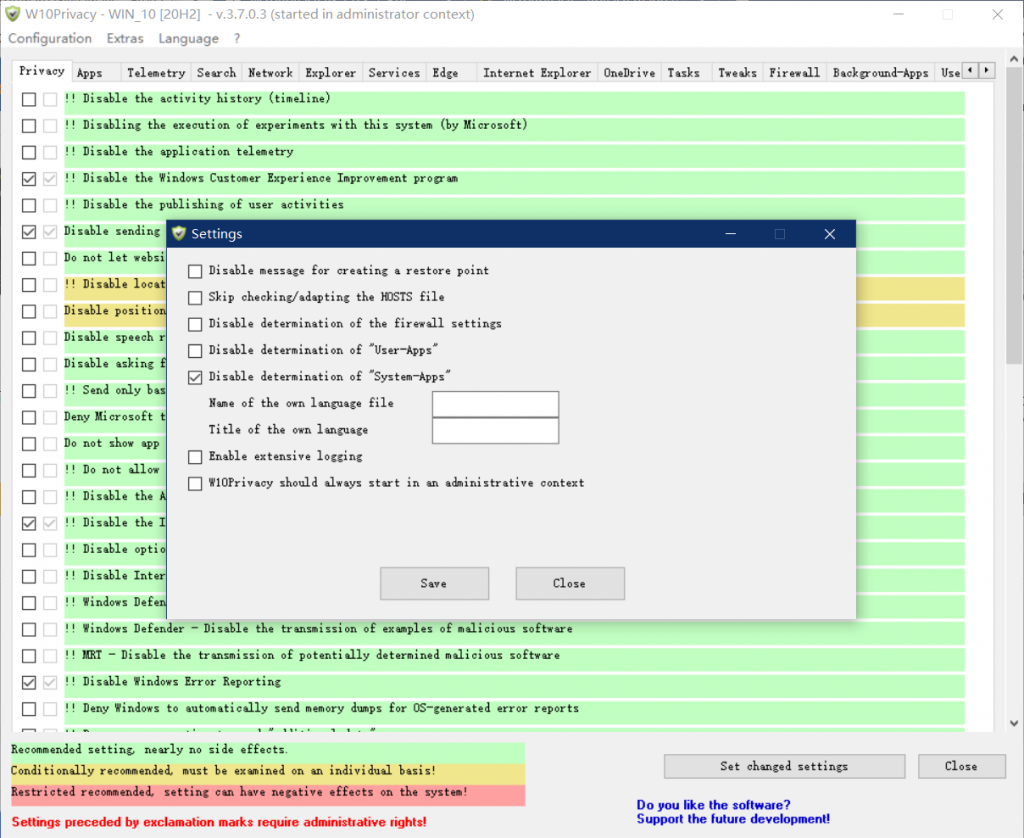The image size is (1024, 838).
Task: Check W10Privacy always start in administrative context
Action: pyautogui.click(x=195, y=483)
